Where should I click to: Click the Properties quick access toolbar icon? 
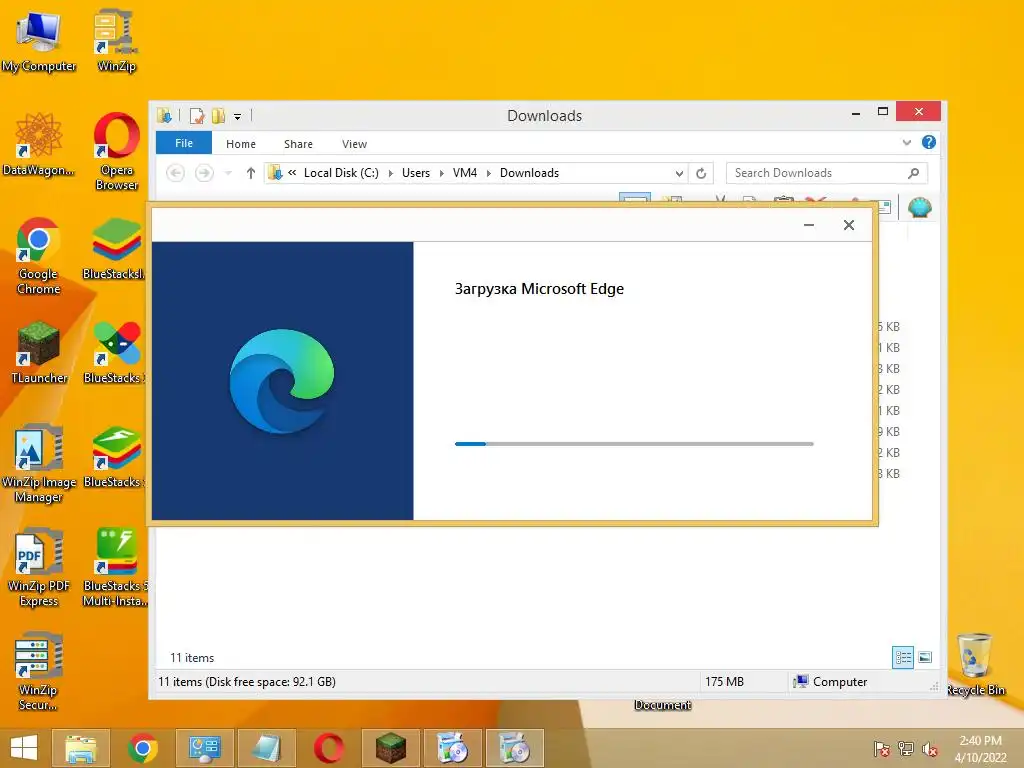pos(197,116)
